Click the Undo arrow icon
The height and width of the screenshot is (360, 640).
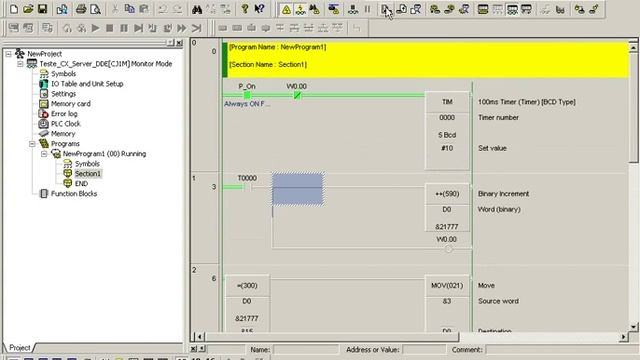pyautogui.click(x=163, y=9)
